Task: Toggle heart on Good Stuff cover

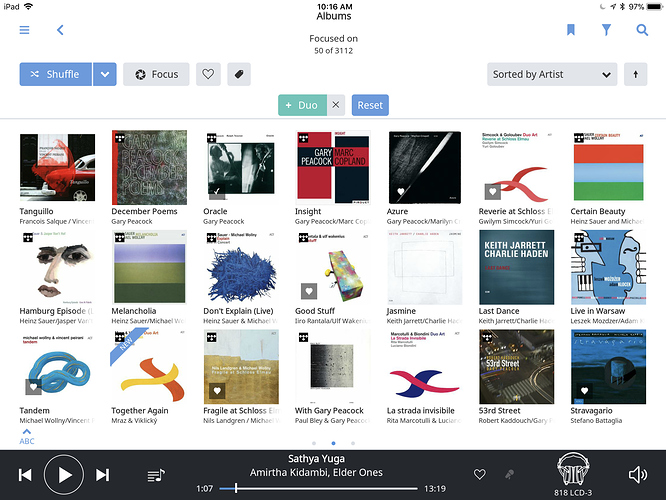Action: click(x=309, y=291)
